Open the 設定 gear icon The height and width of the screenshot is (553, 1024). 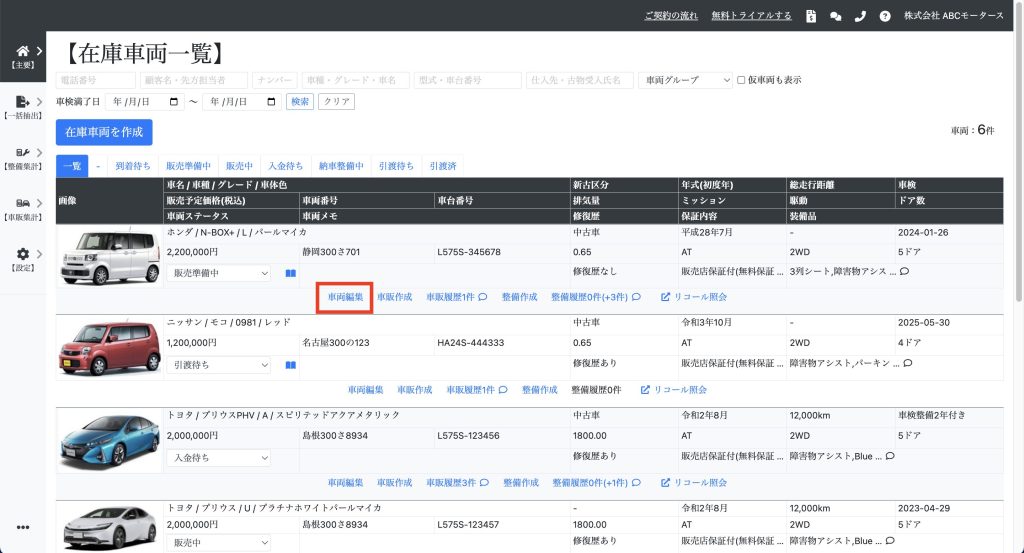coord(23,254)
